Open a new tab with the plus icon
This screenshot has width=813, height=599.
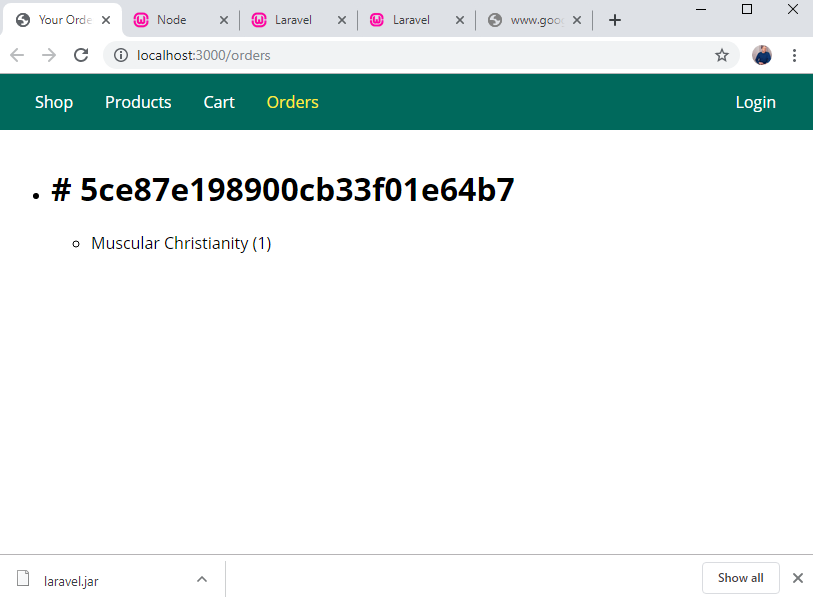[615, 20]
